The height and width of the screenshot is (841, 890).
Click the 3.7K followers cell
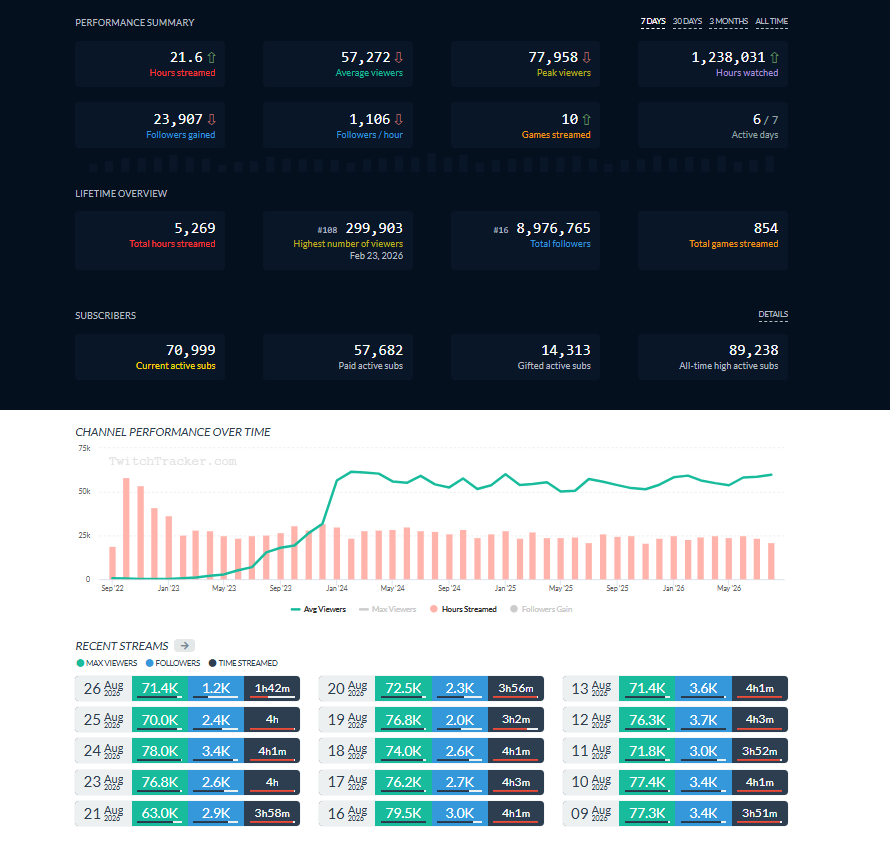point(703,720)
